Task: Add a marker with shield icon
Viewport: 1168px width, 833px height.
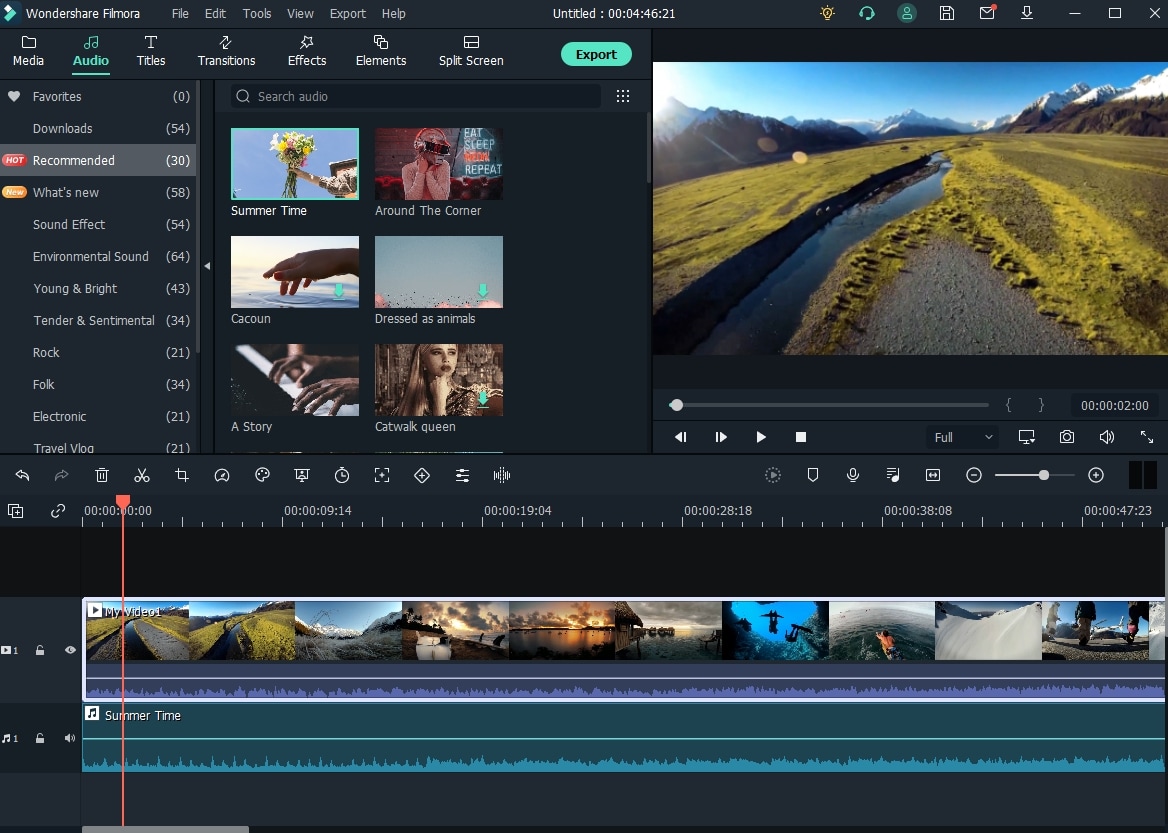Action: coord(813,476)
